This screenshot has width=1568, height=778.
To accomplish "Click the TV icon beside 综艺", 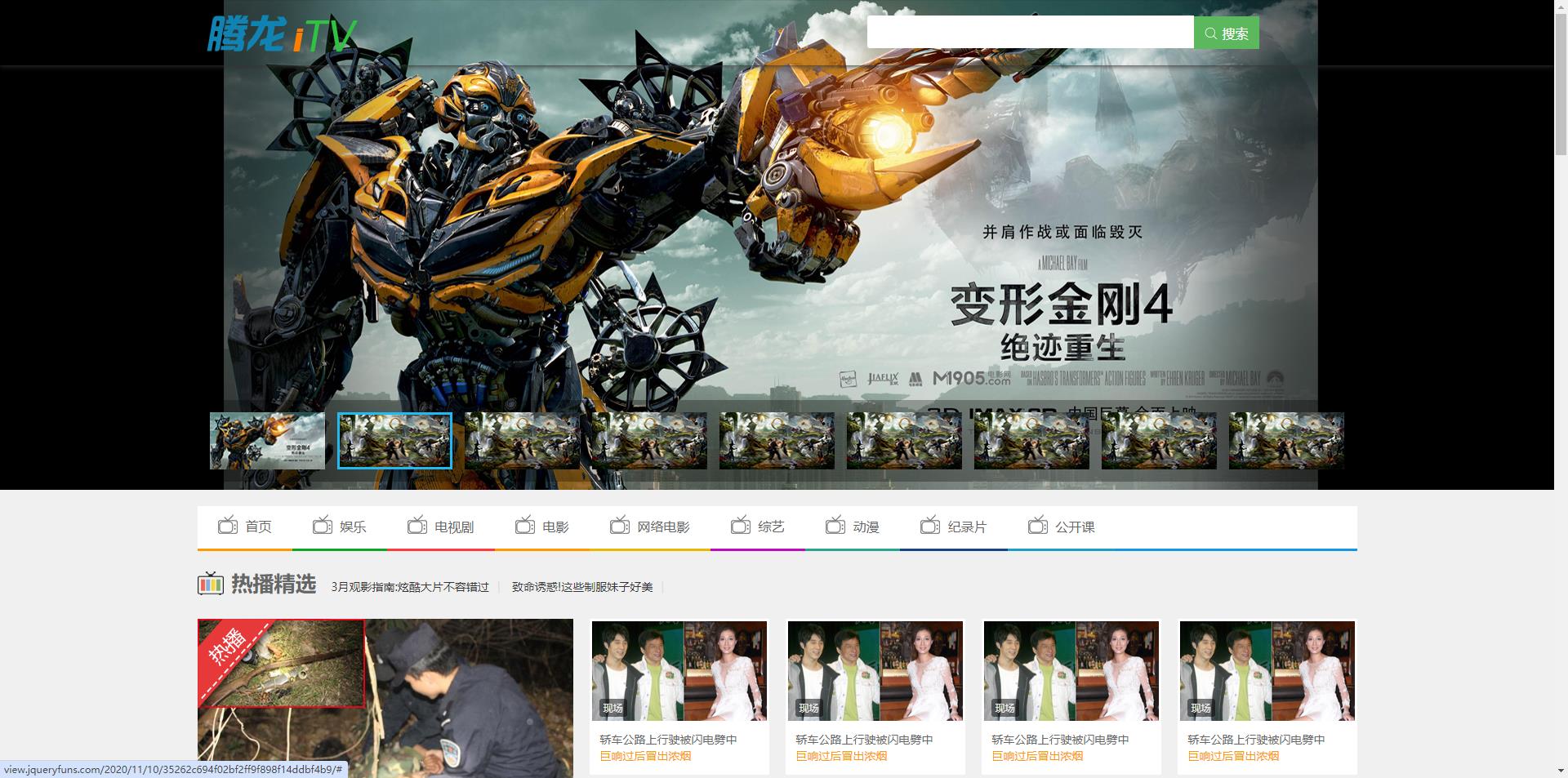I will (x=741, y=525).
